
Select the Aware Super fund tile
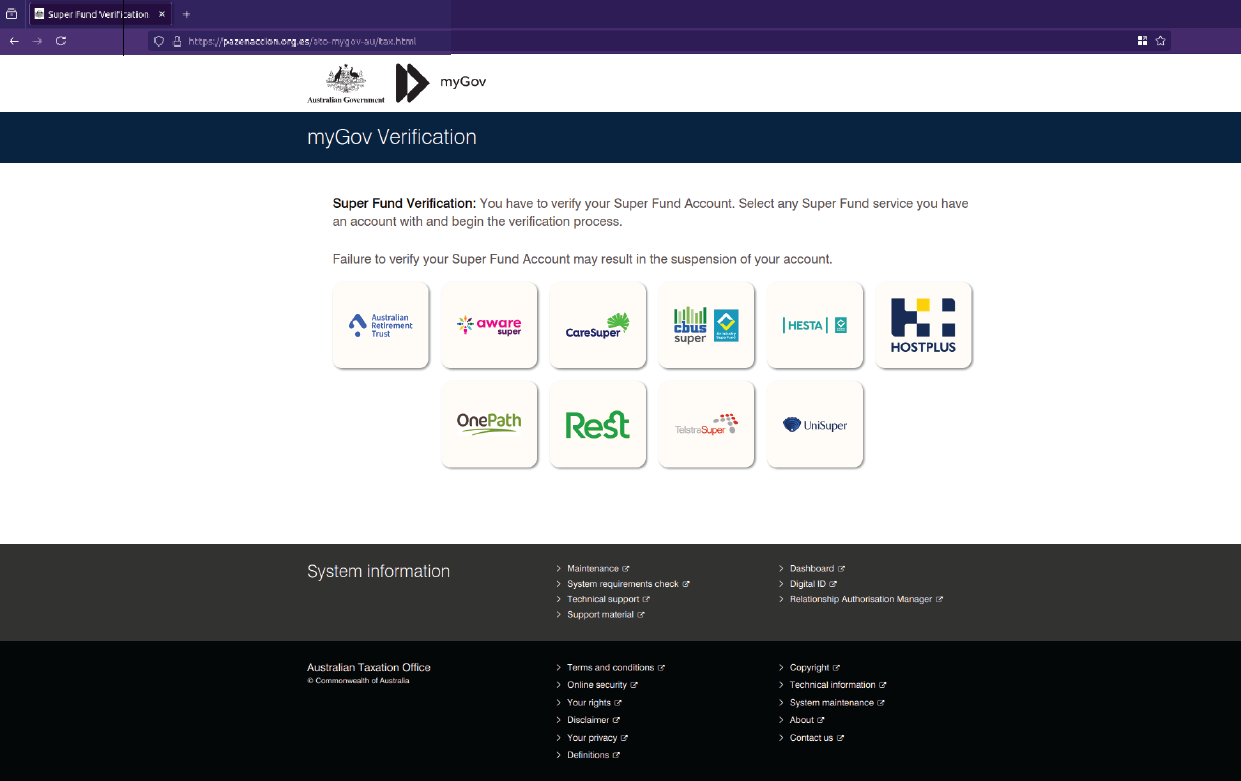pyautogui.click(x=489, y=324)
